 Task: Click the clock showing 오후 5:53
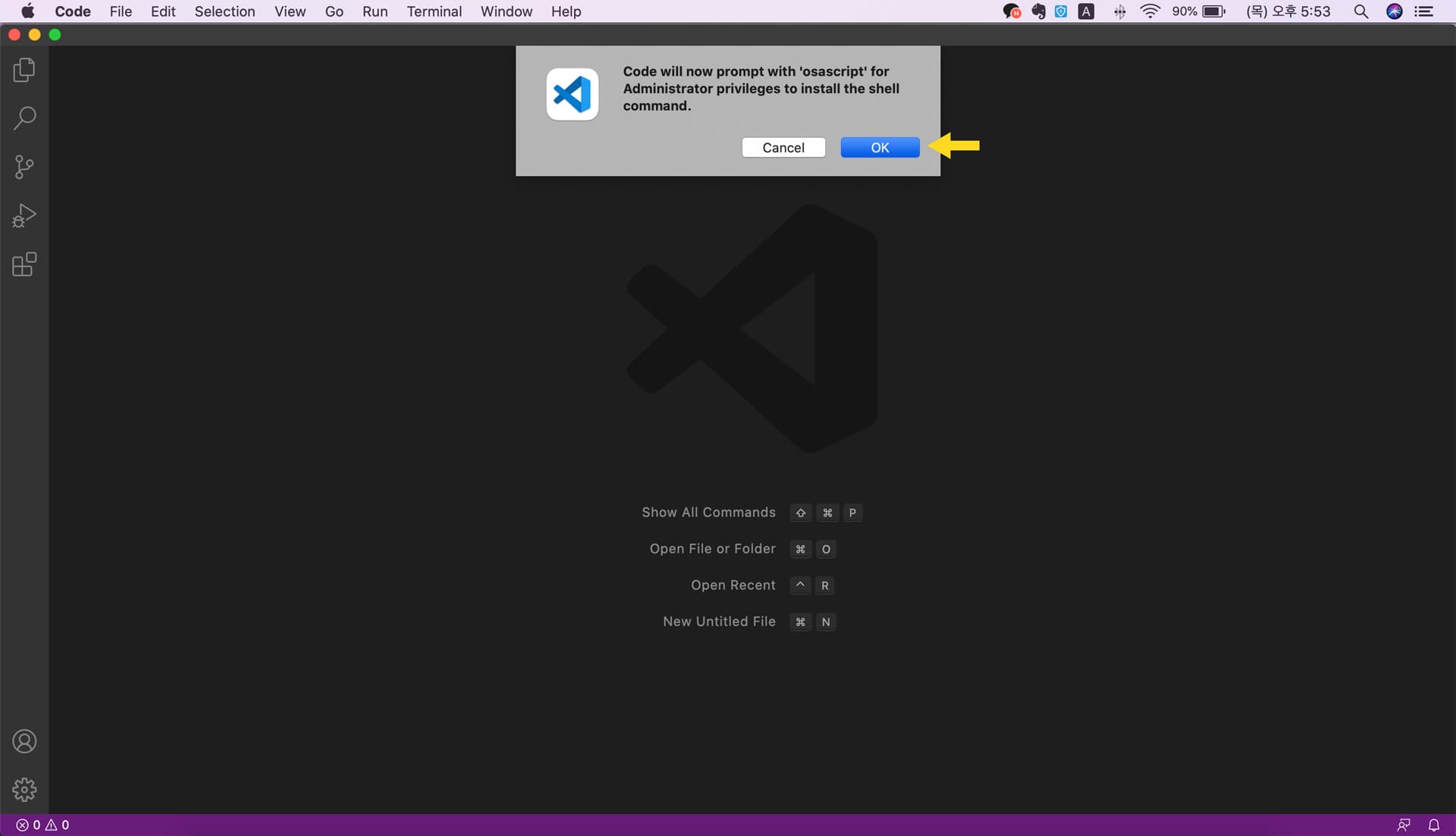click(1288, 11)
